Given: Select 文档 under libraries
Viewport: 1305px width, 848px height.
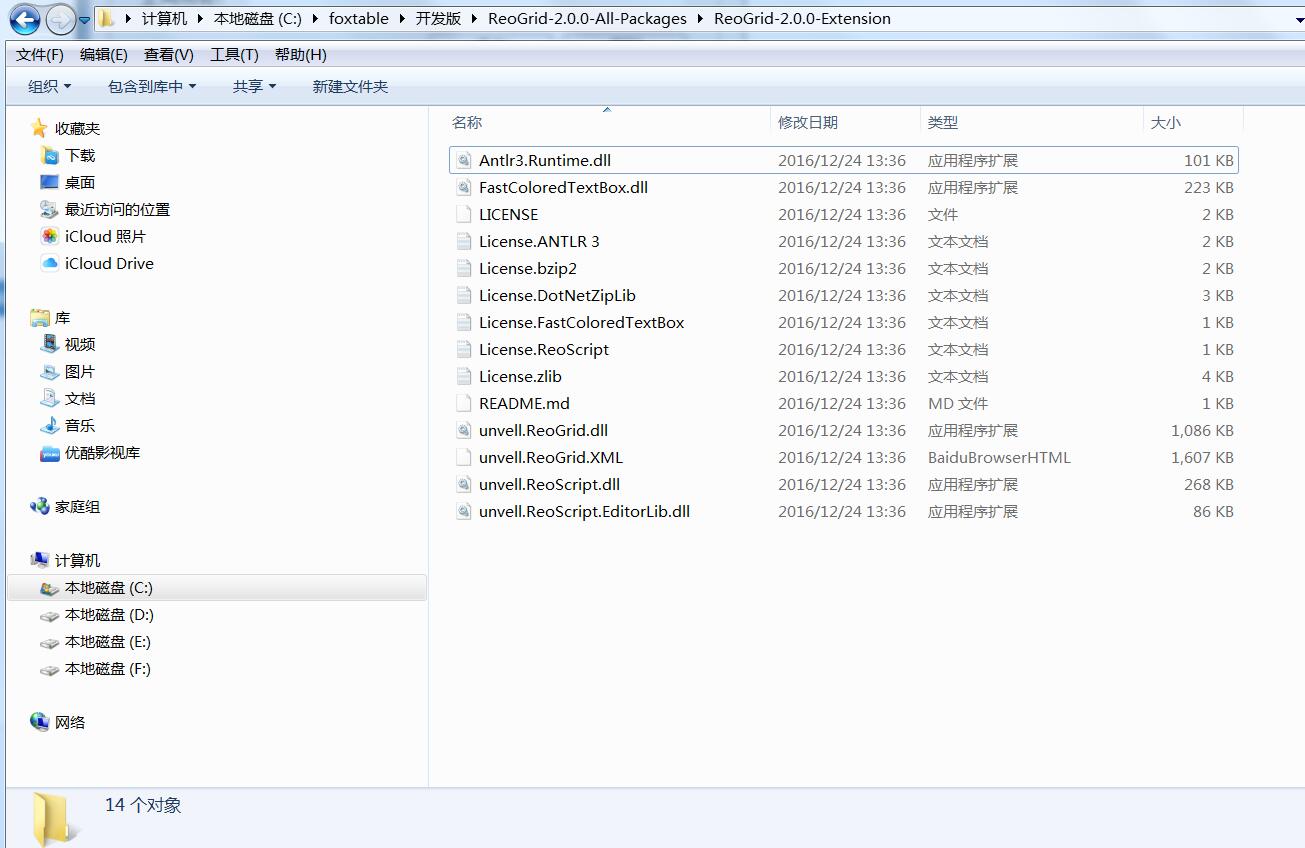Looking at the screenshot, I should tap(80, 398).
